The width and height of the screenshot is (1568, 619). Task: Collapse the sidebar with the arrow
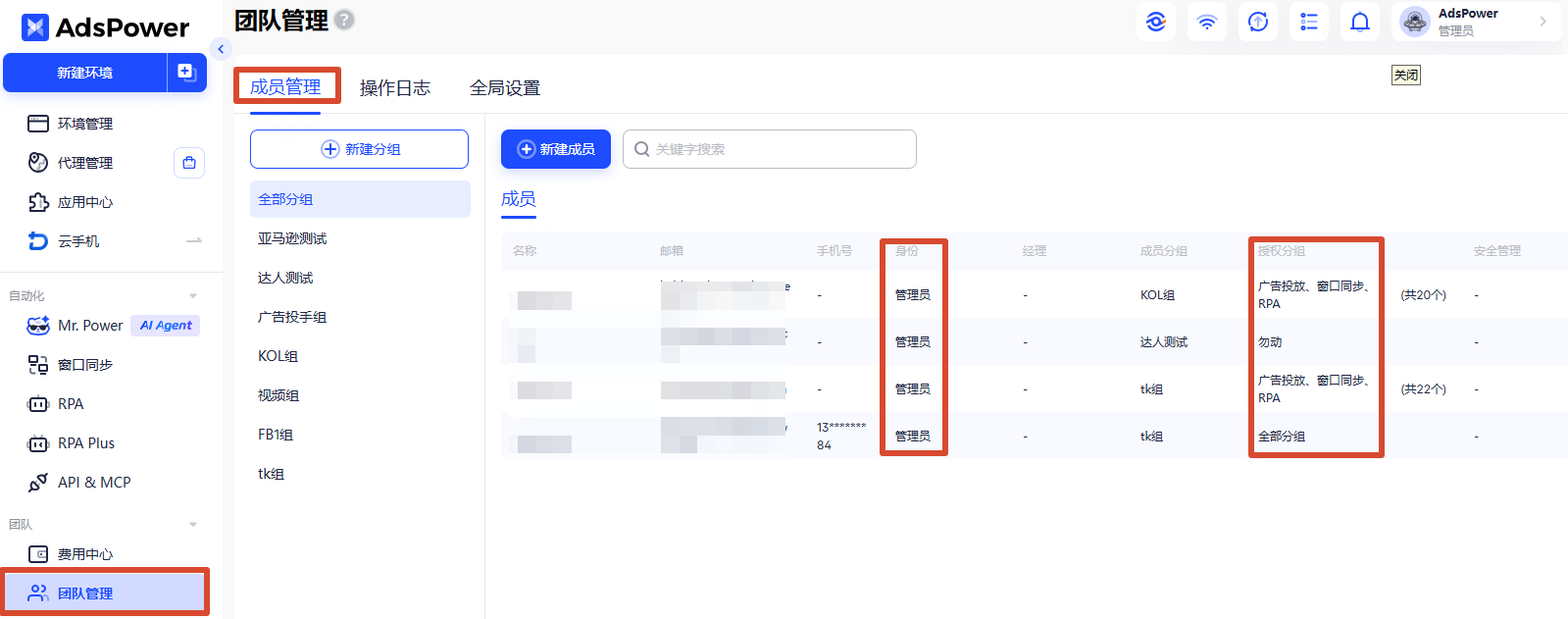pyautogui.click(x=221, y=49)
